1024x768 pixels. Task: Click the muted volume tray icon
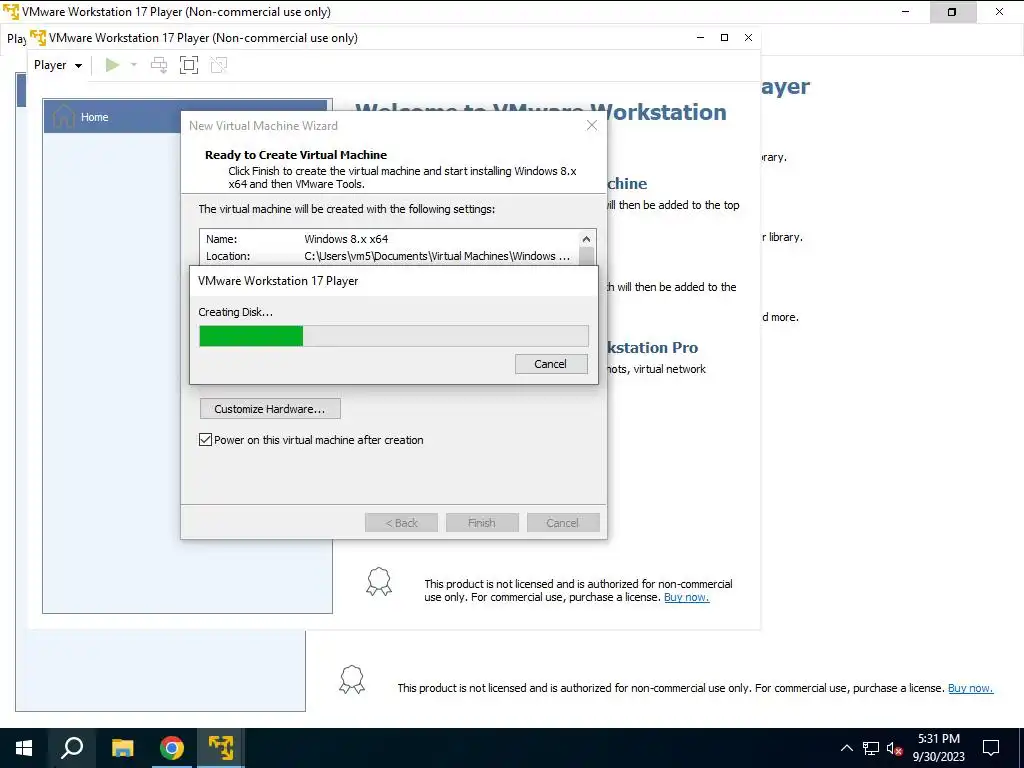[x=894, y=748]
